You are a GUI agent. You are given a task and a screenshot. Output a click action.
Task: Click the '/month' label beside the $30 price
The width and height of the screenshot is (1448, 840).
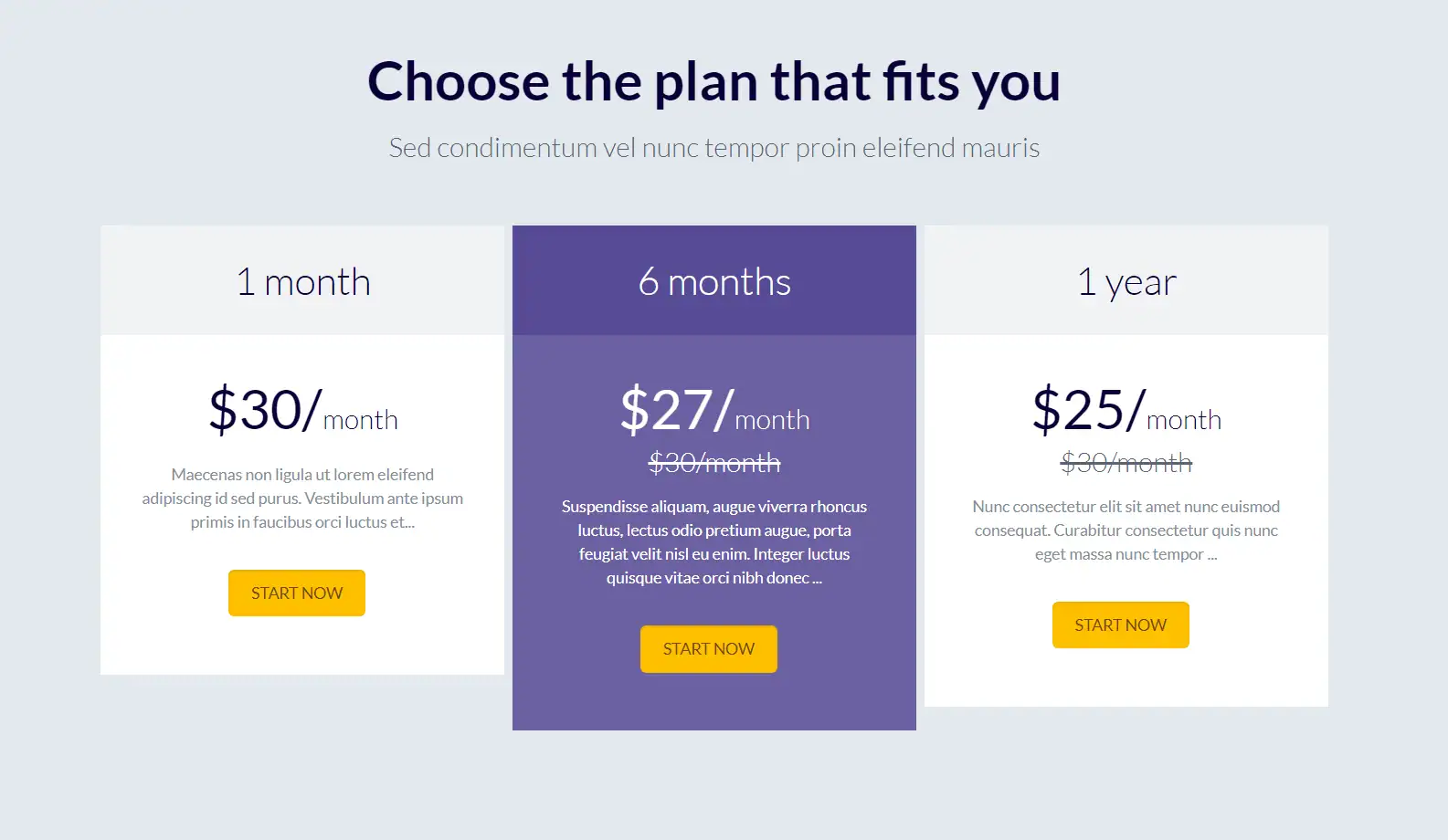[x=362, y=421]
